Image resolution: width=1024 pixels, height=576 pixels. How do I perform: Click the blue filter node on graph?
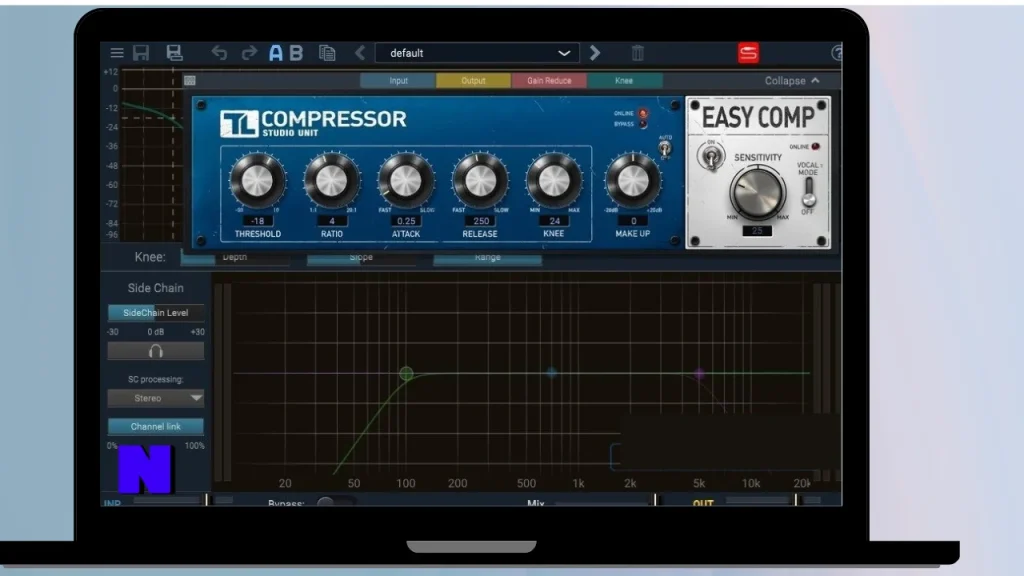[x=552, y=373]
